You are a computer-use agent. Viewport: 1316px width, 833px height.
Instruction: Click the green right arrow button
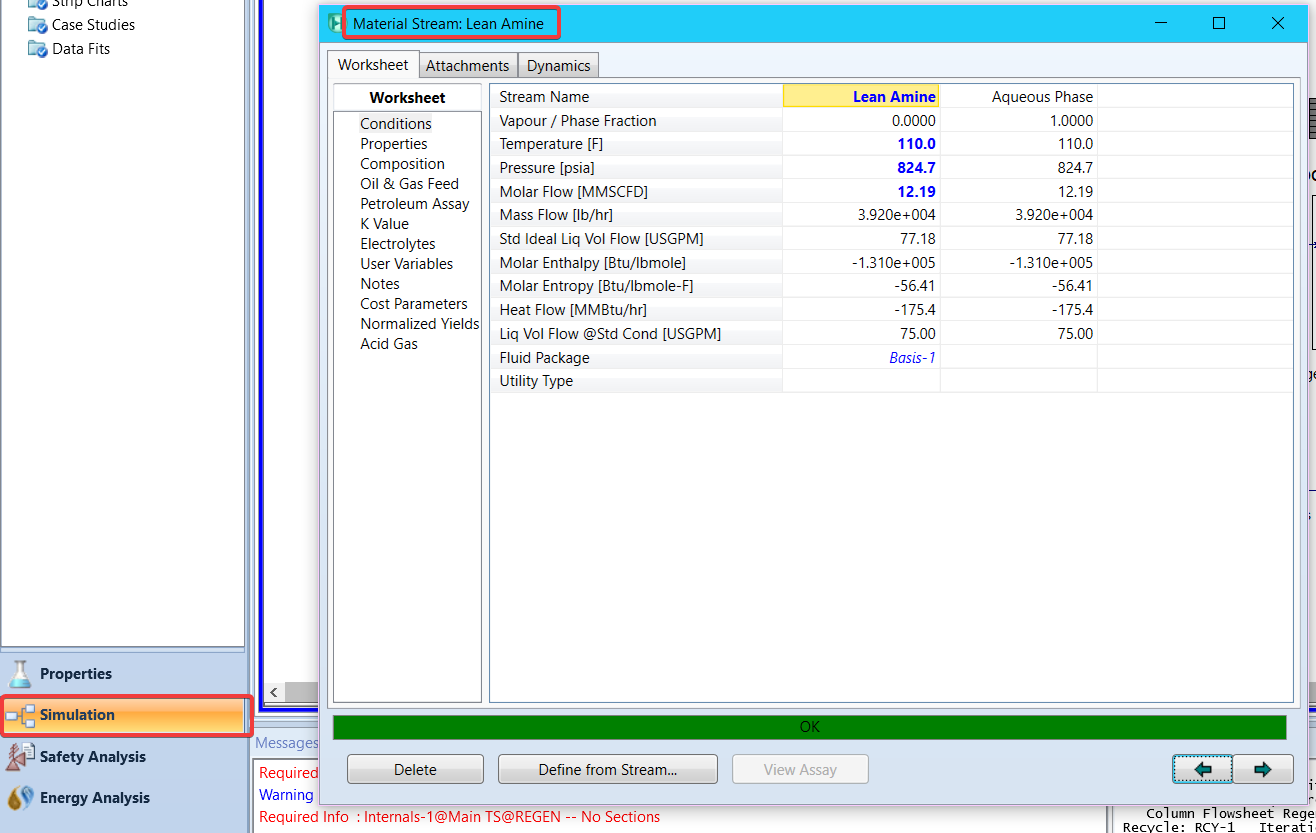point(1262,769)
